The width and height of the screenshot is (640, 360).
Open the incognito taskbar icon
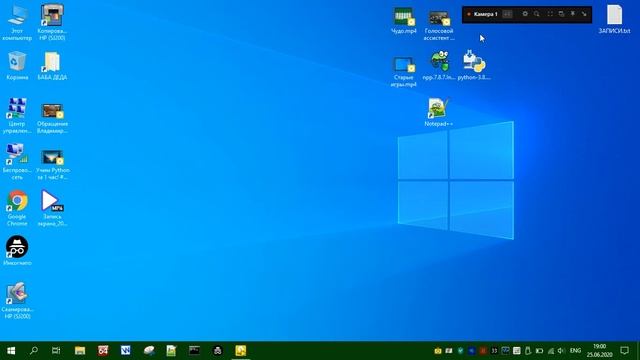[218, 351]
